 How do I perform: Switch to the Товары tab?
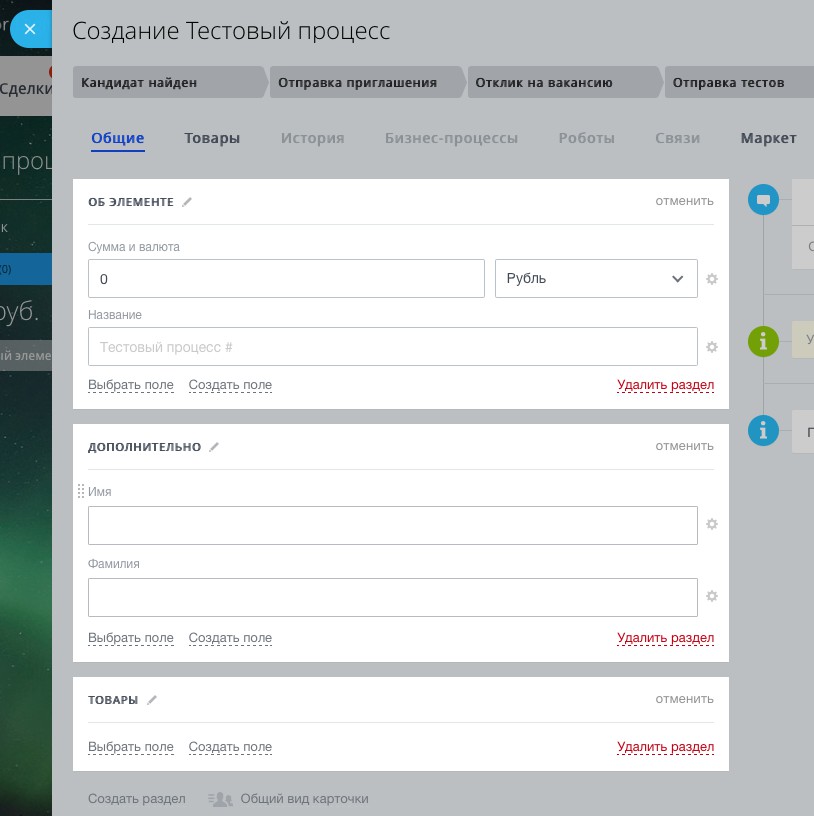[x=212, y=138]
